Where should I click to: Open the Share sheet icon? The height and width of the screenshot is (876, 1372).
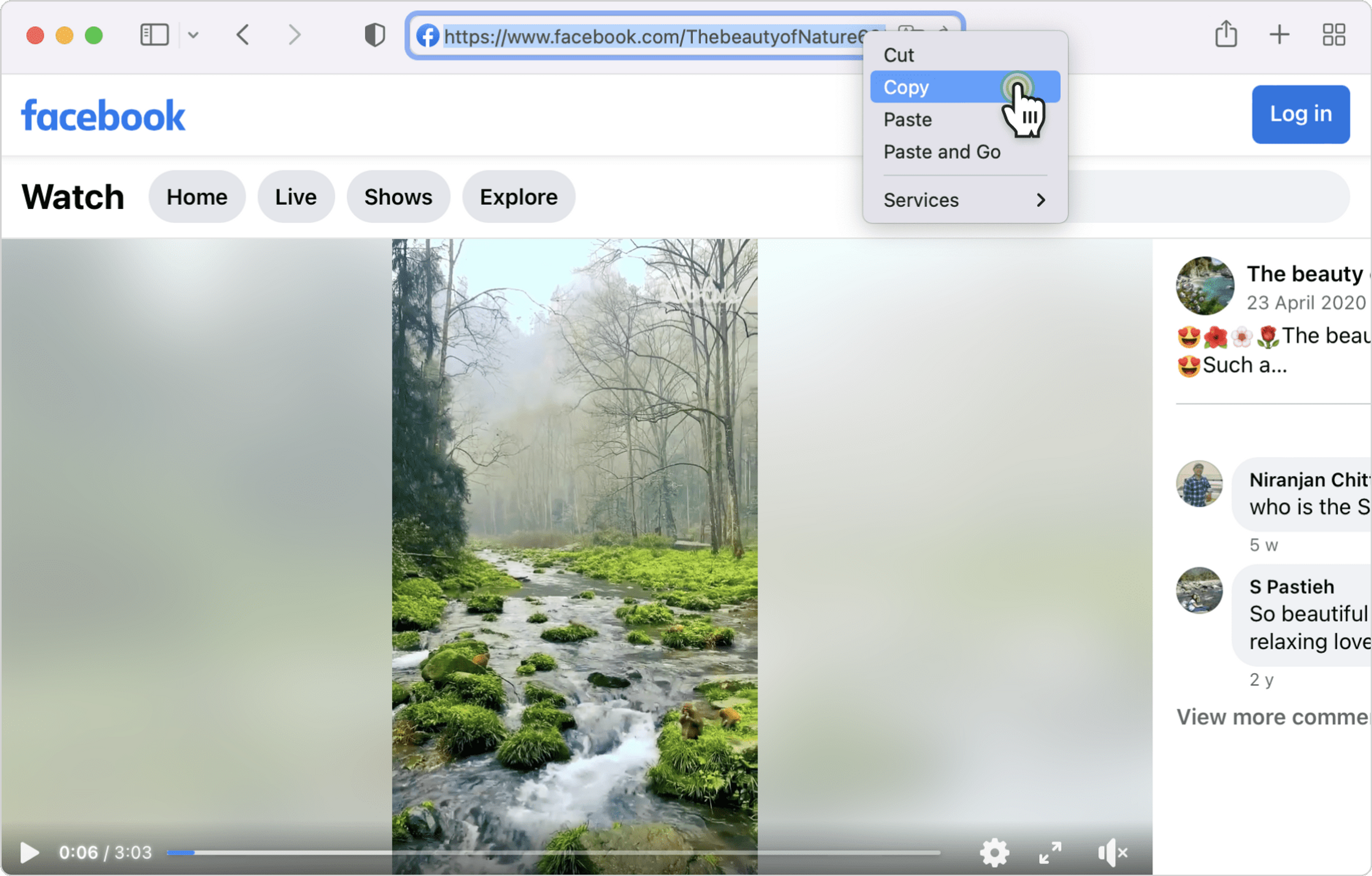point(1226,34)
